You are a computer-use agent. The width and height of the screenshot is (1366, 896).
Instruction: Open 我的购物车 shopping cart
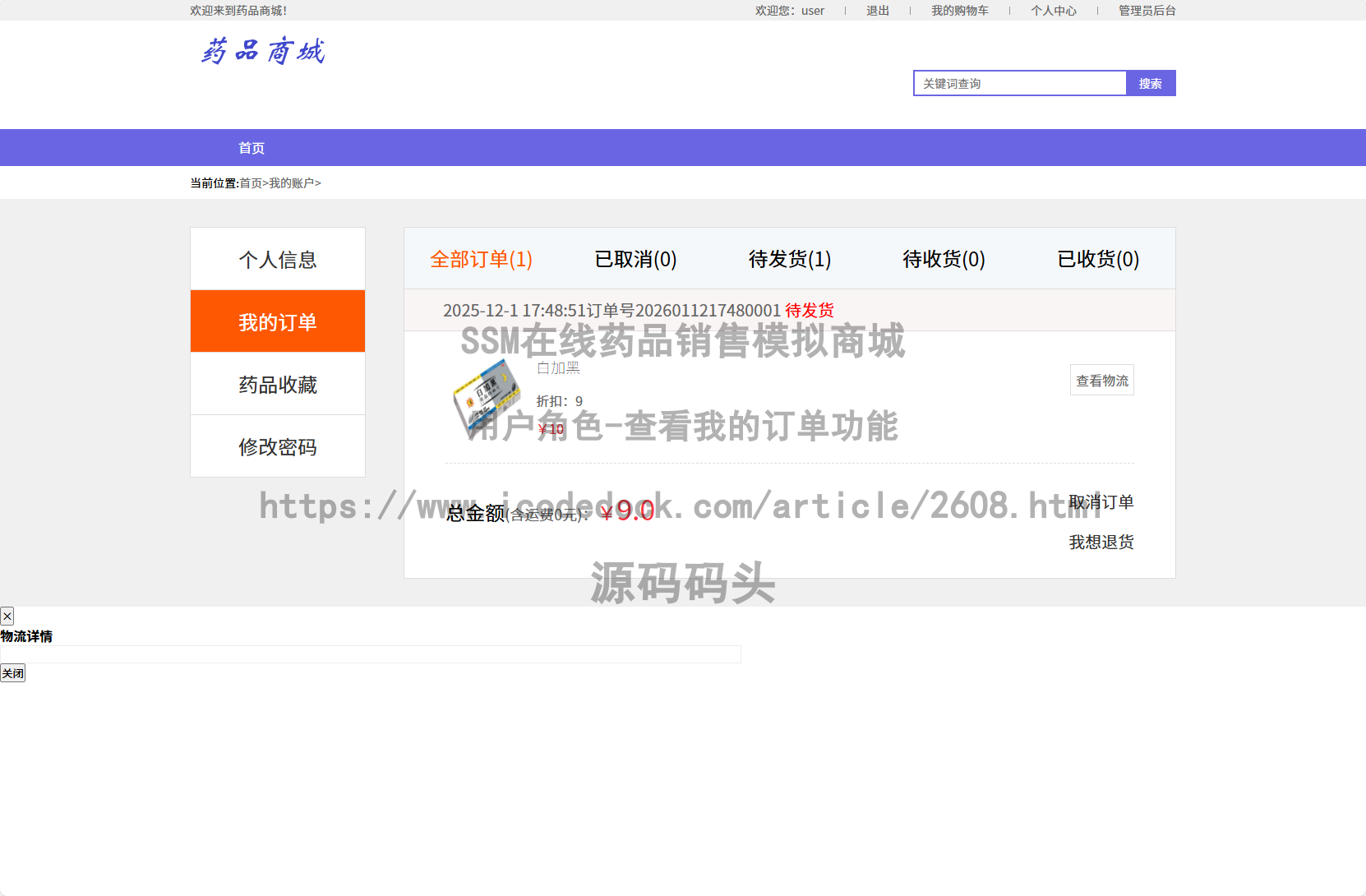pyautogui.click(x=960, y=10)
